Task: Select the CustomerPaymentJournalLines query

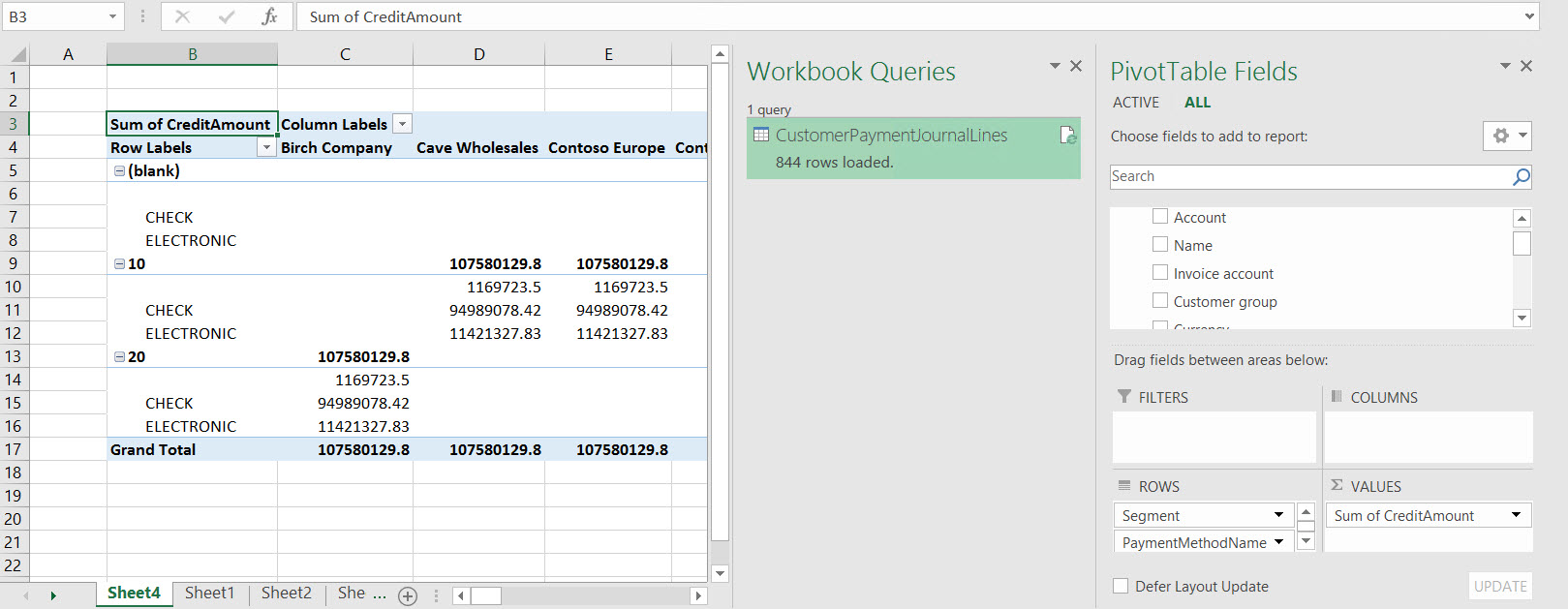Action: coord(891,136)
